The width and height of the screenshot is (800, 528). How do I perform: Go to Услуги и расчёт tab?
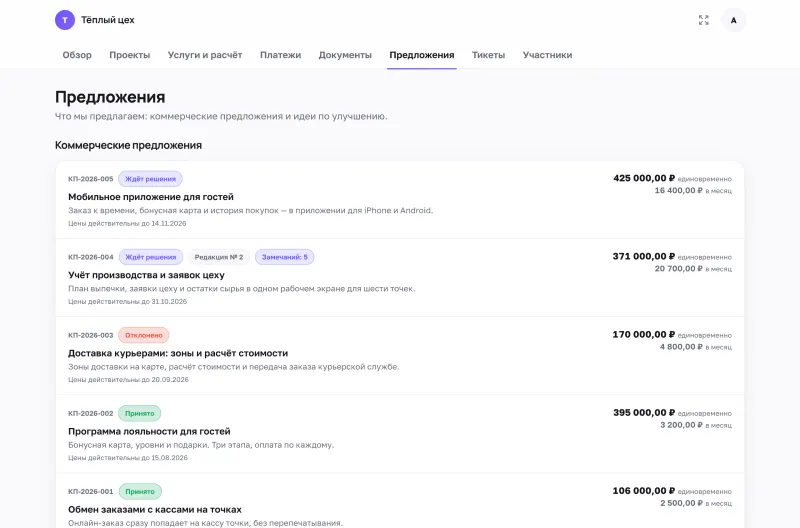(x=205, y=55)
